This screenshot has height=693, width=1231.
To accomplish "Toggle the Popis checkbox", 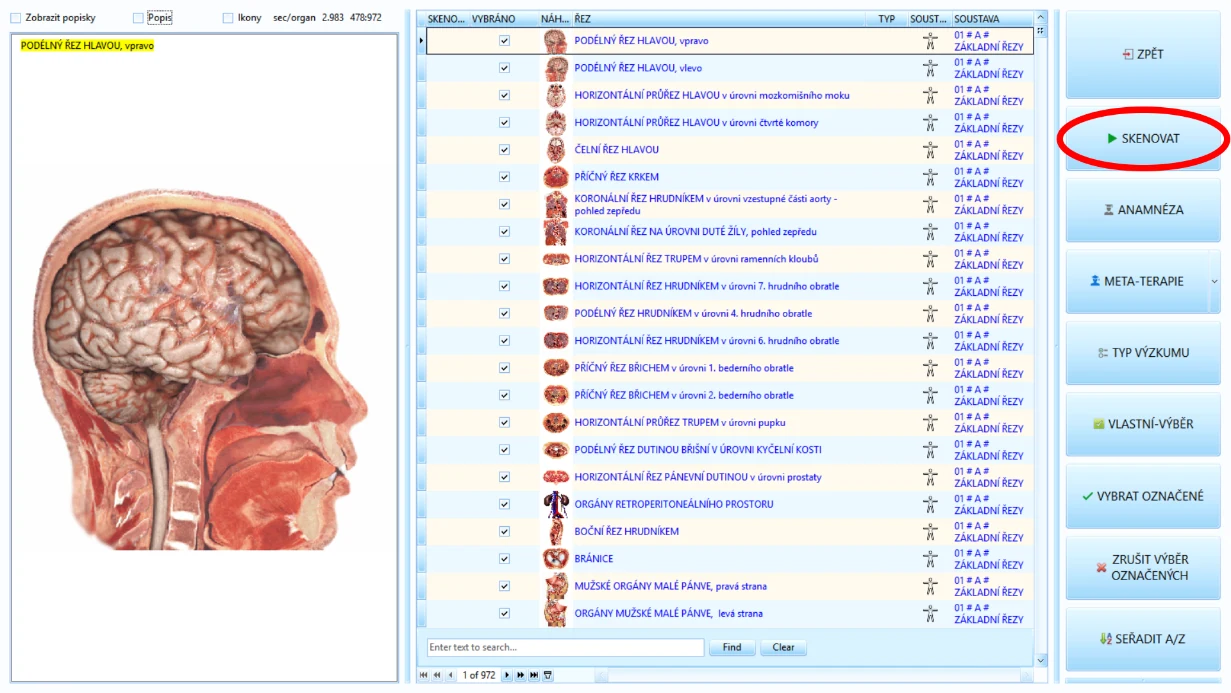I will [x=139, y=18].
